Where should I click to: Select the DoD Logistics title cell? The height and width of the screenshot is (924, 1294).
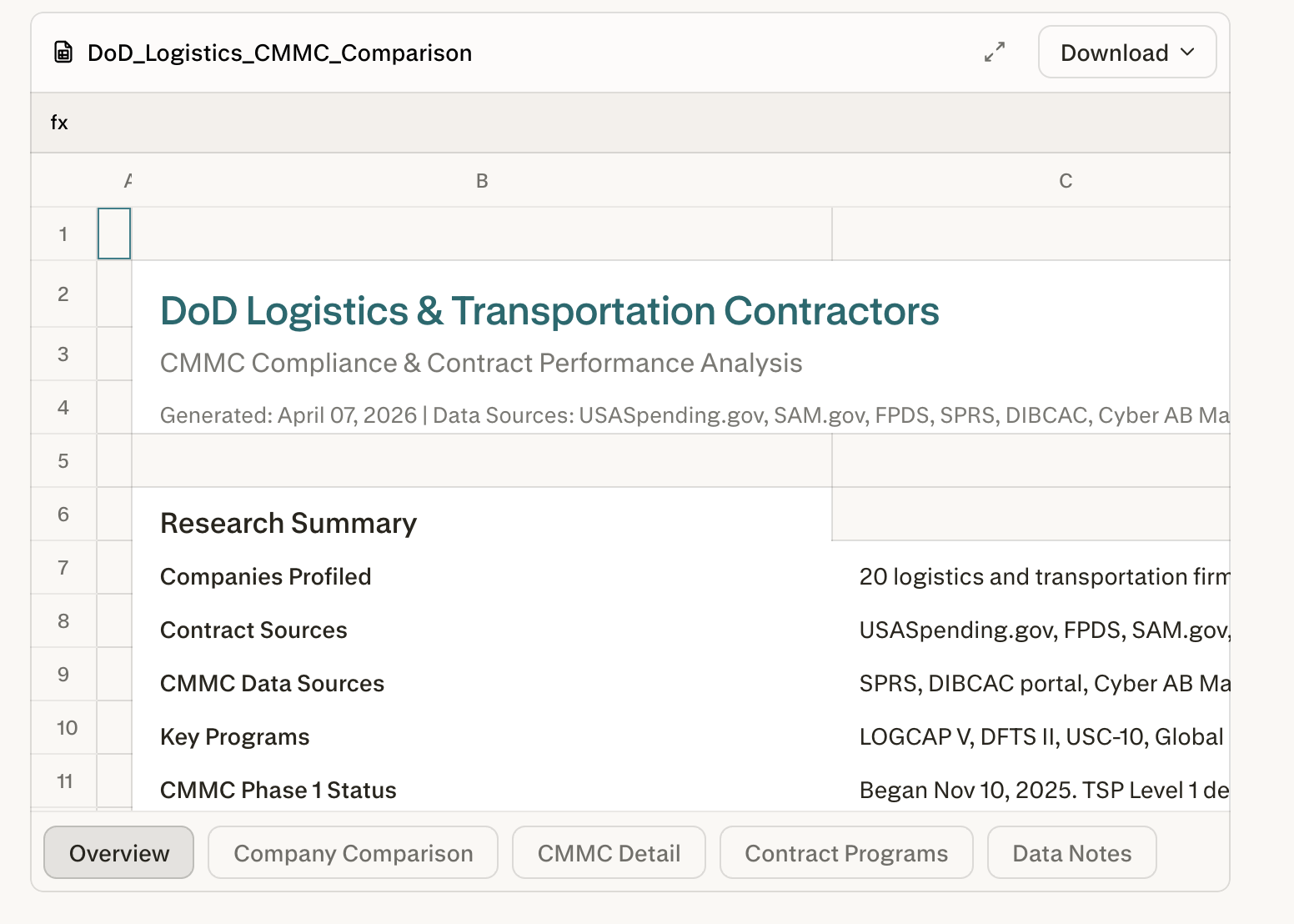click(x=549, y=311)
